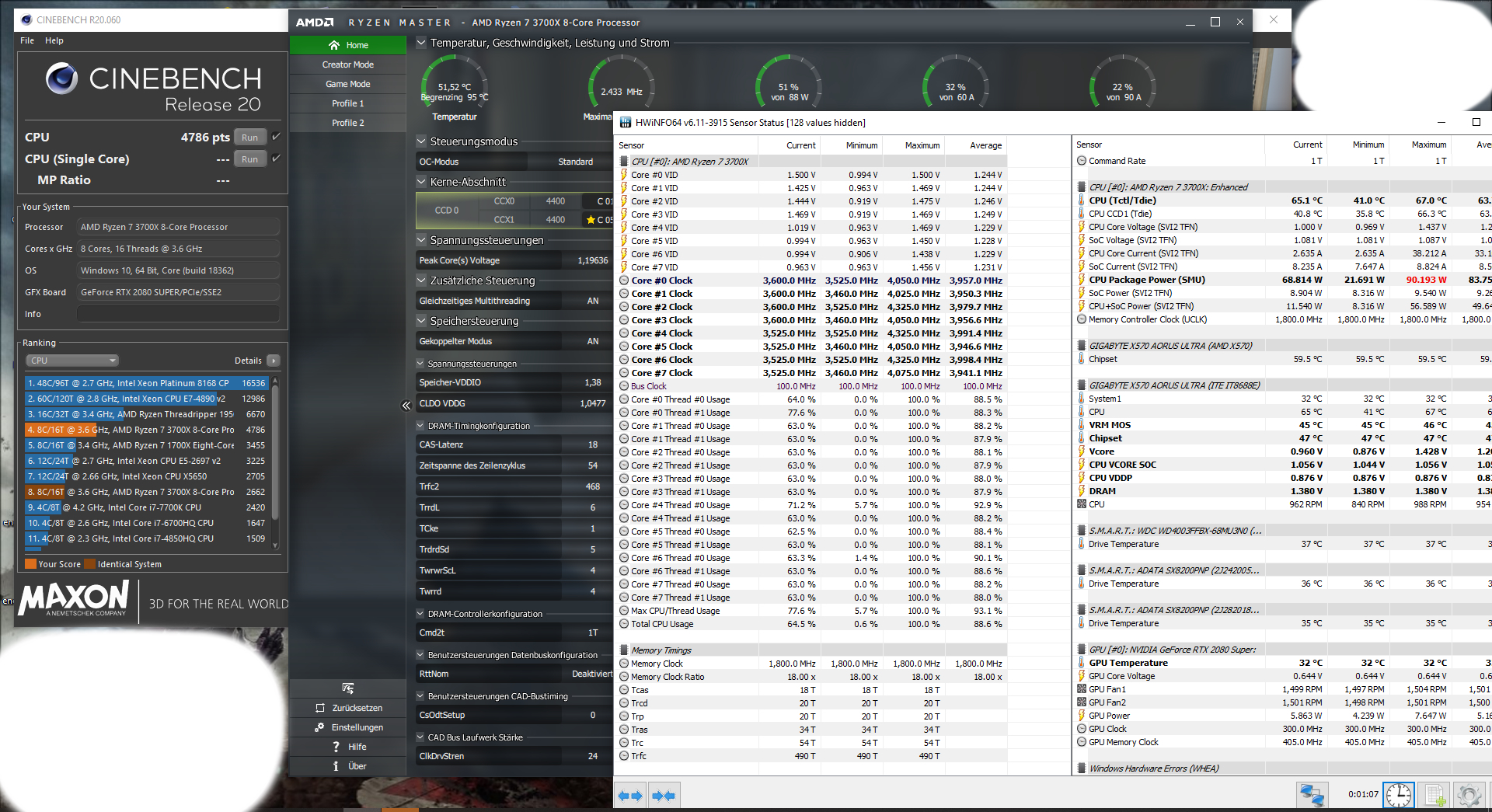The image size is (1492, 812).
Task: Click the star icon on core C 05
Action: coord(591,220)
